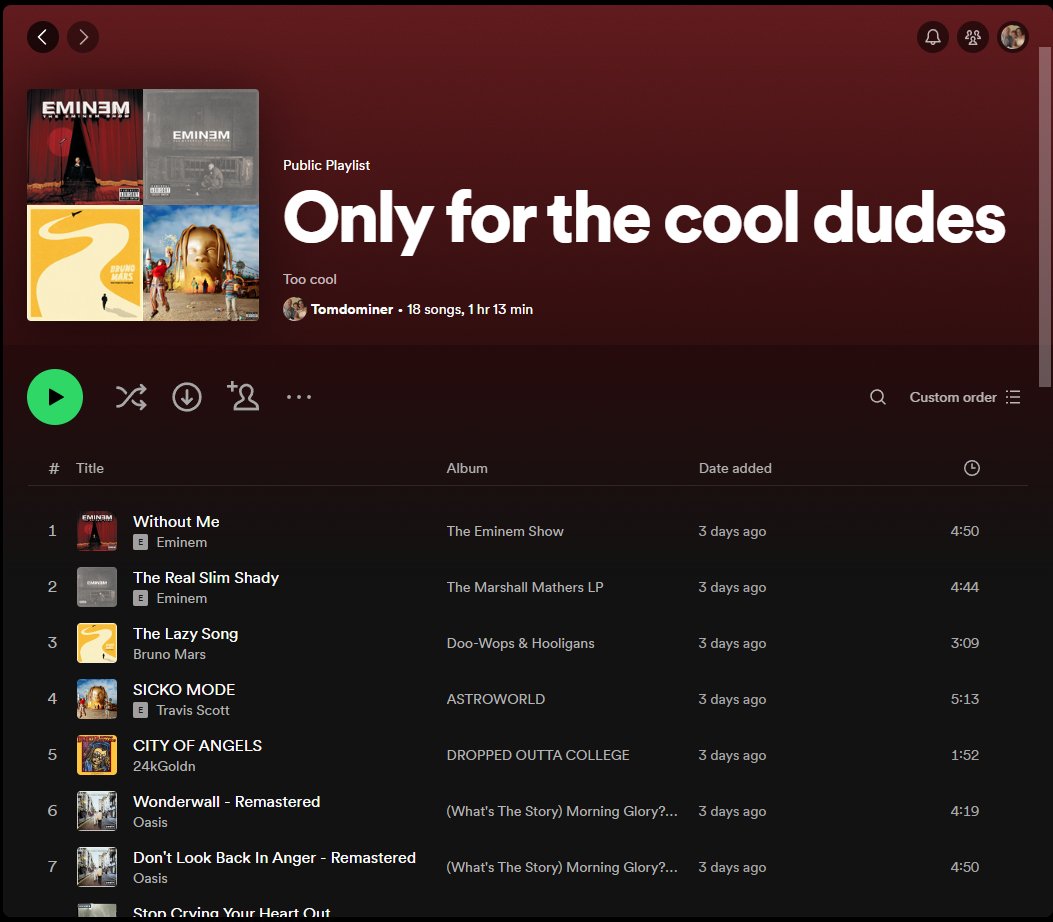This screenshot has height=922, width=1053.
Task: Click row number 3
Action: [52, 643]
